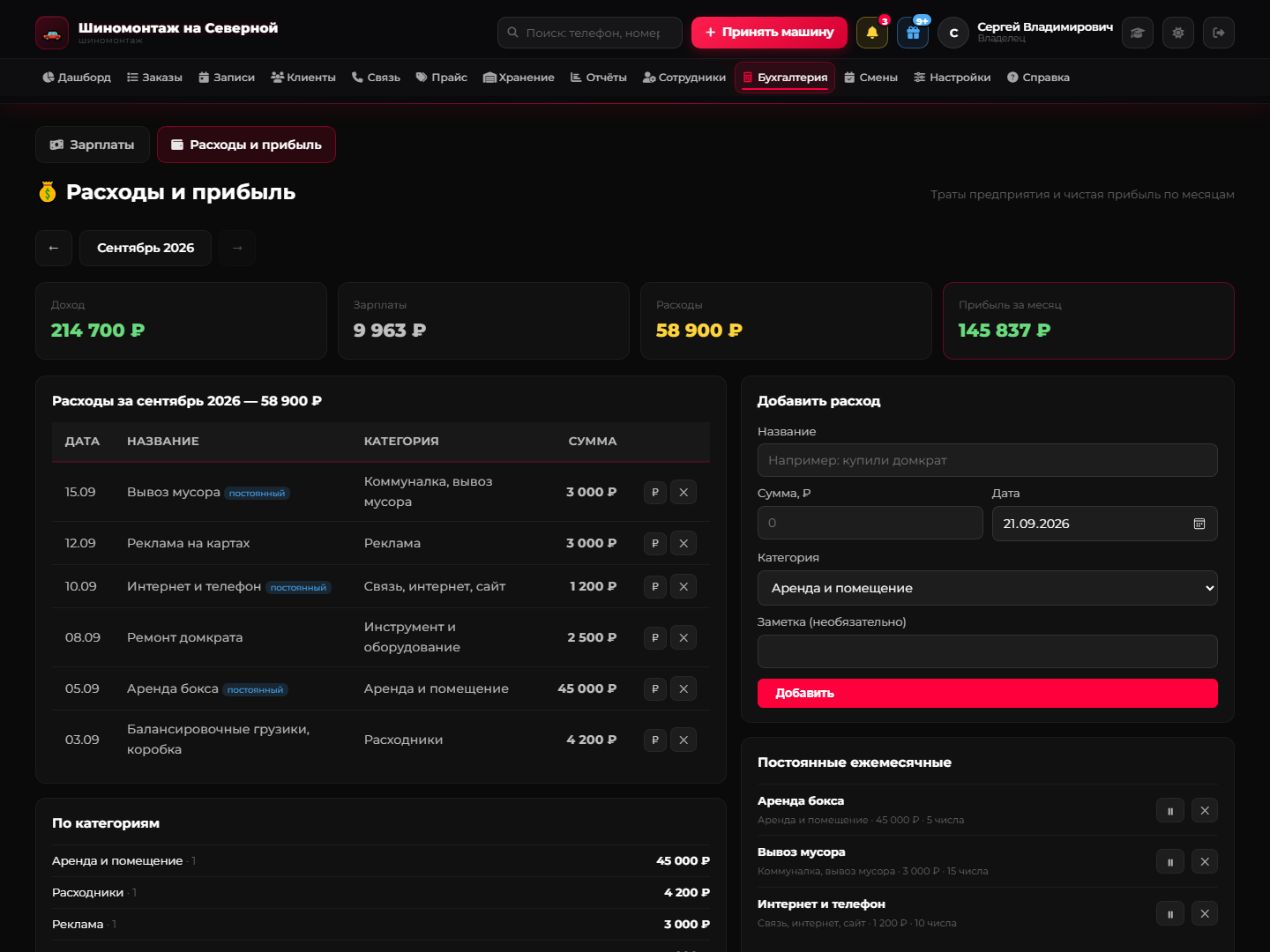1270x952 pixels.
Task: Delete the Балансировочные грузики expense
Action: pos(684,740)
